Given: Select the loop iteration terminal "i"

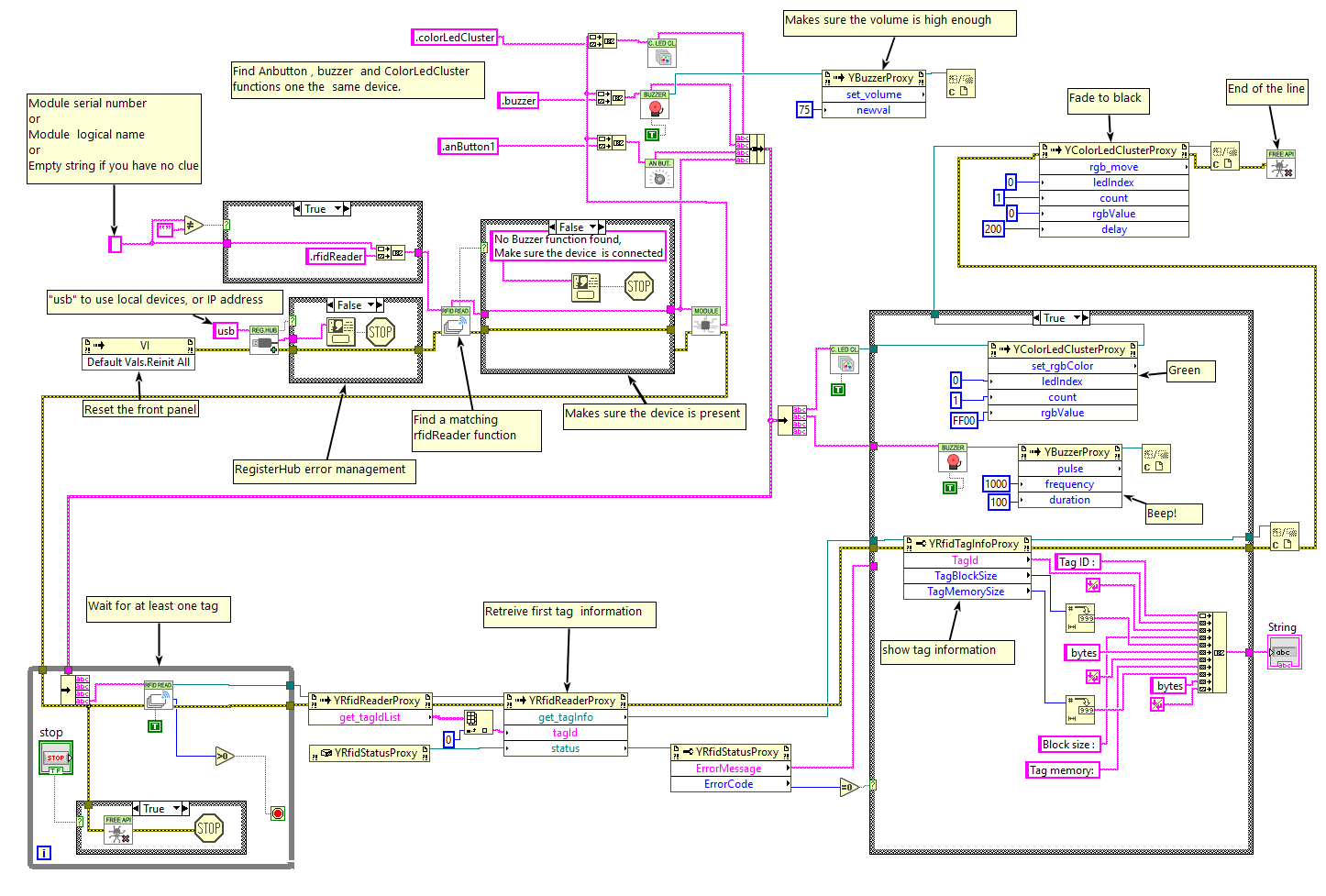Looking at the screenshot, I should coord(43,853).
